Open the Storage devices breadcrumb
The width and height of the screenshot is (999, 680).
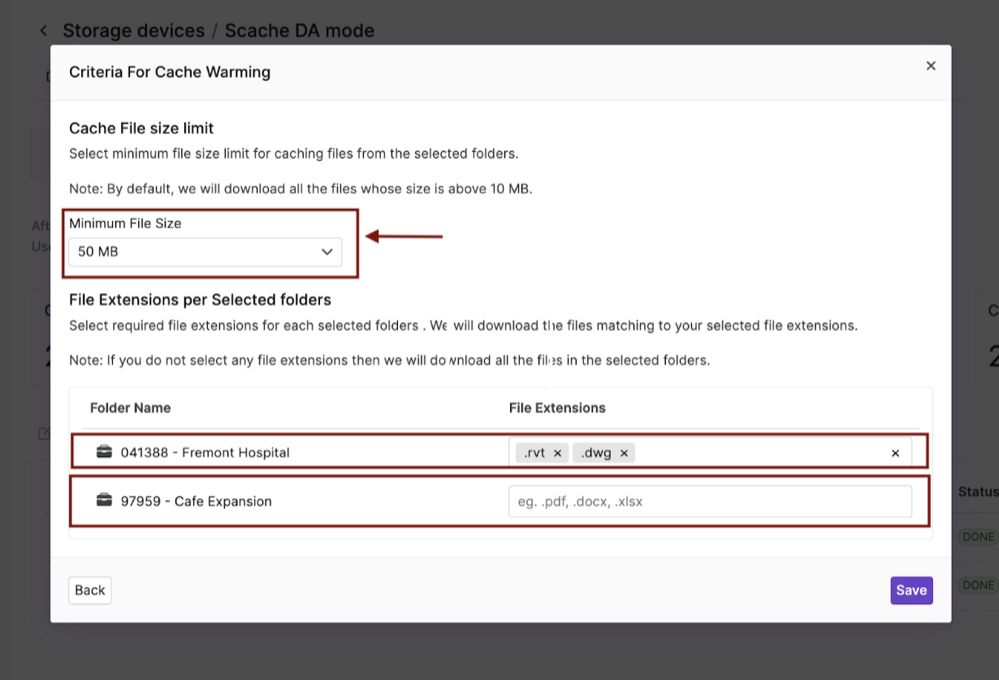coord(134,31)
